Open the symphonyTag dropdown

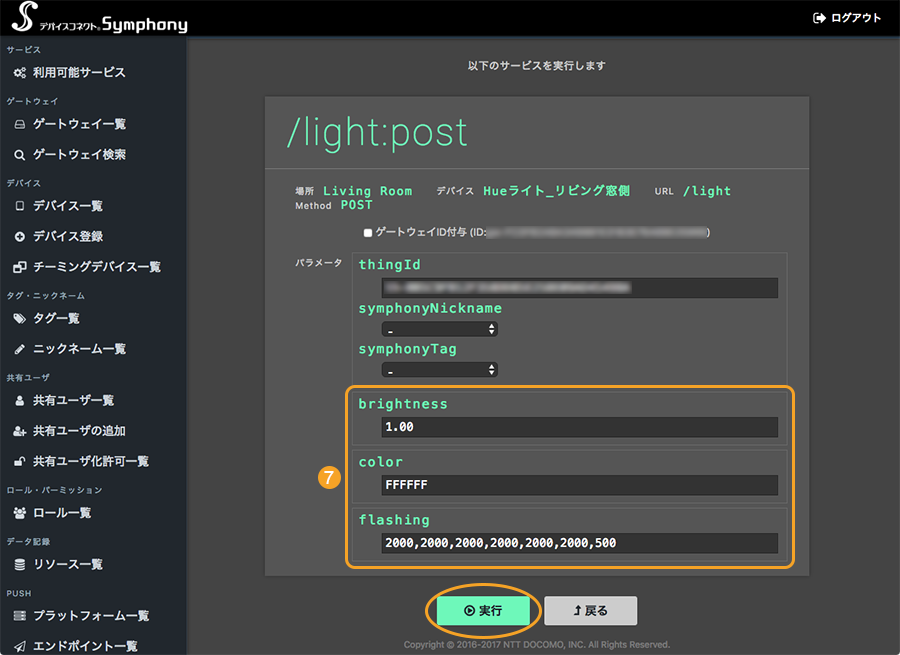[440, 370]
